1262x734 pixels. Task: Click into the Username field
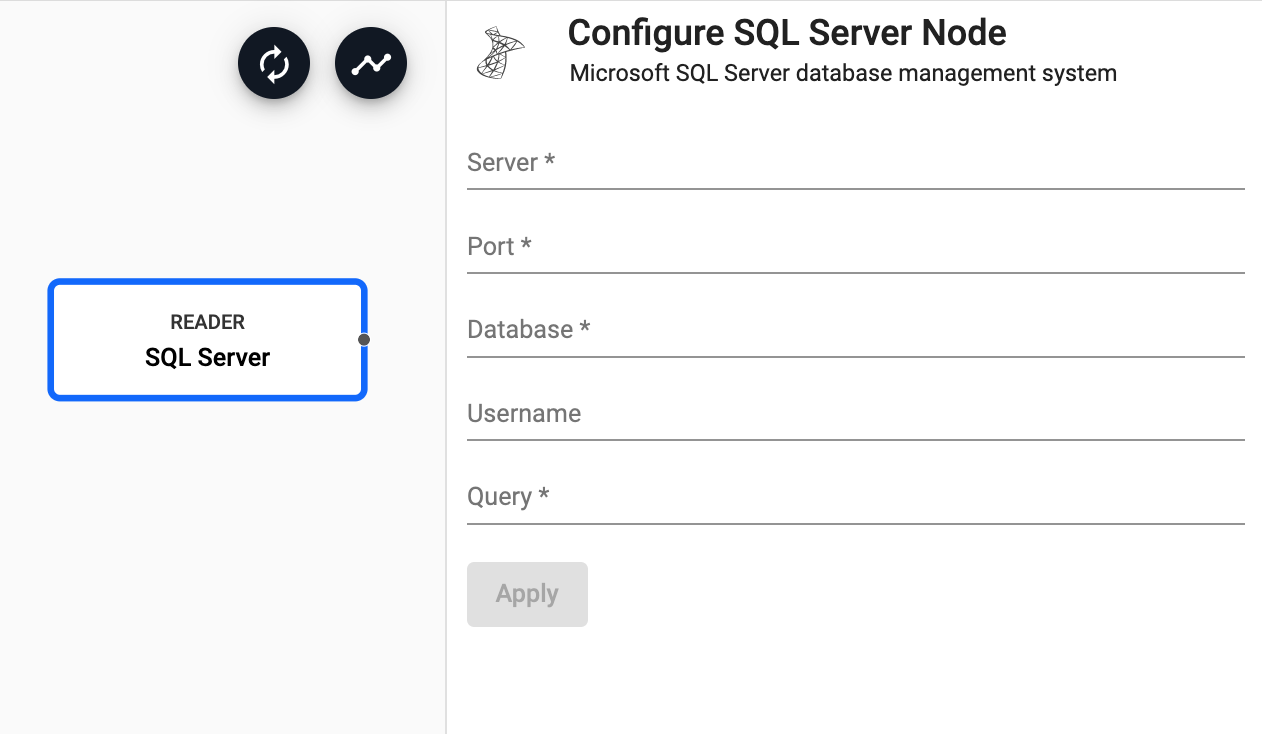coord(855,414)
